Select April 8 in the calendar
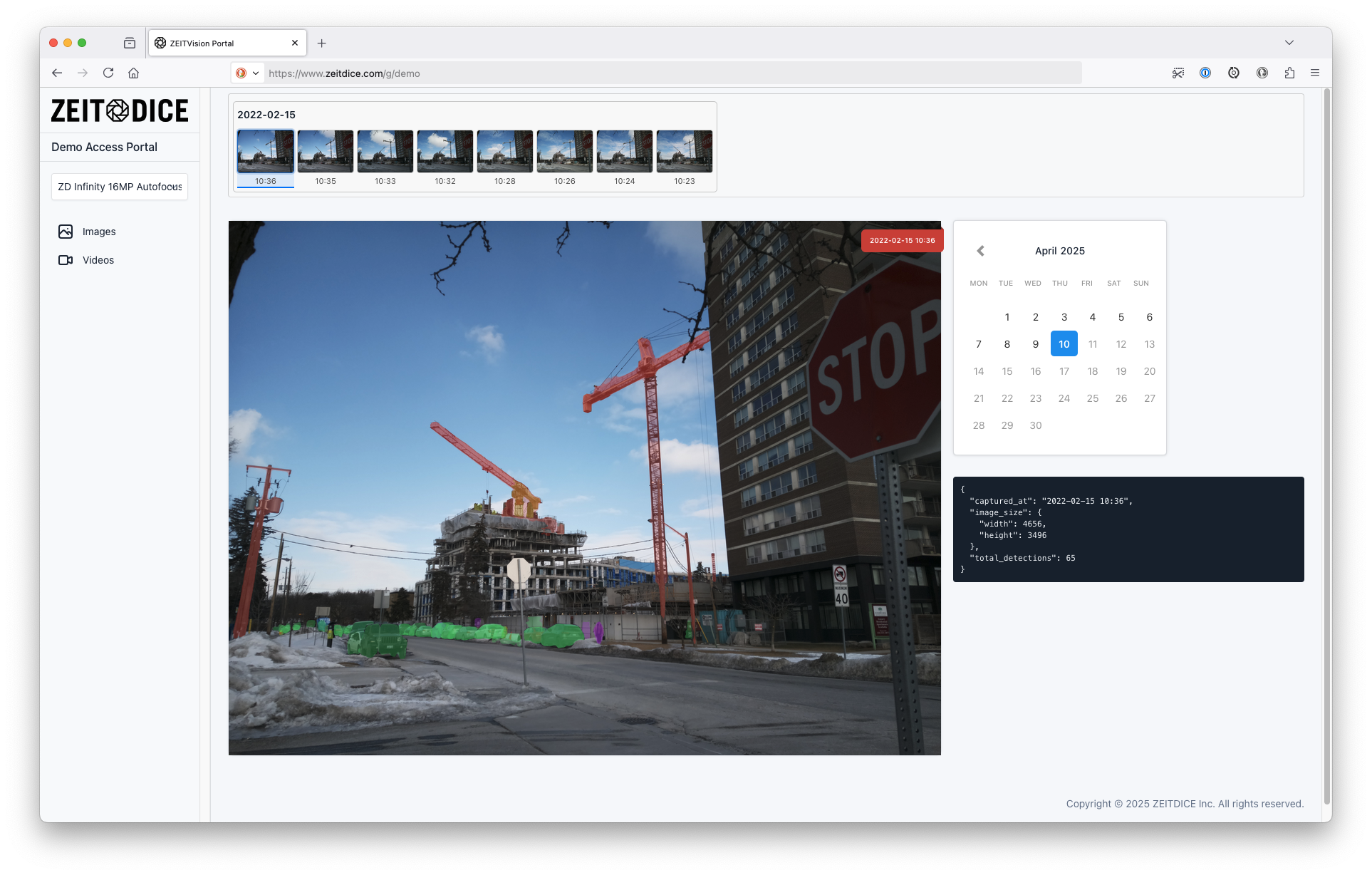 point(1007,344)
